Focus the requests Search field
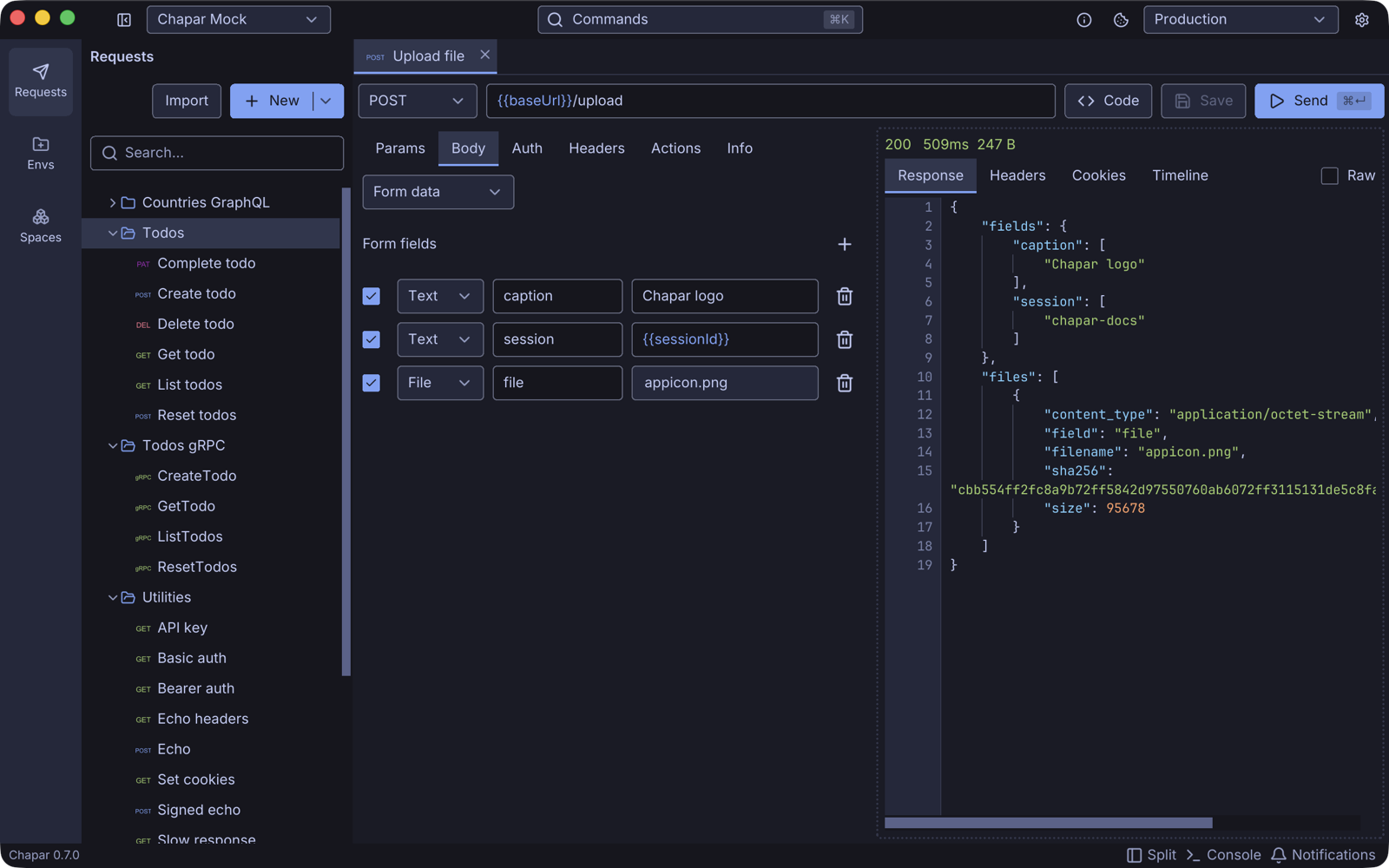This screenshot has width=1389, height=868. [x=217, y=153]
